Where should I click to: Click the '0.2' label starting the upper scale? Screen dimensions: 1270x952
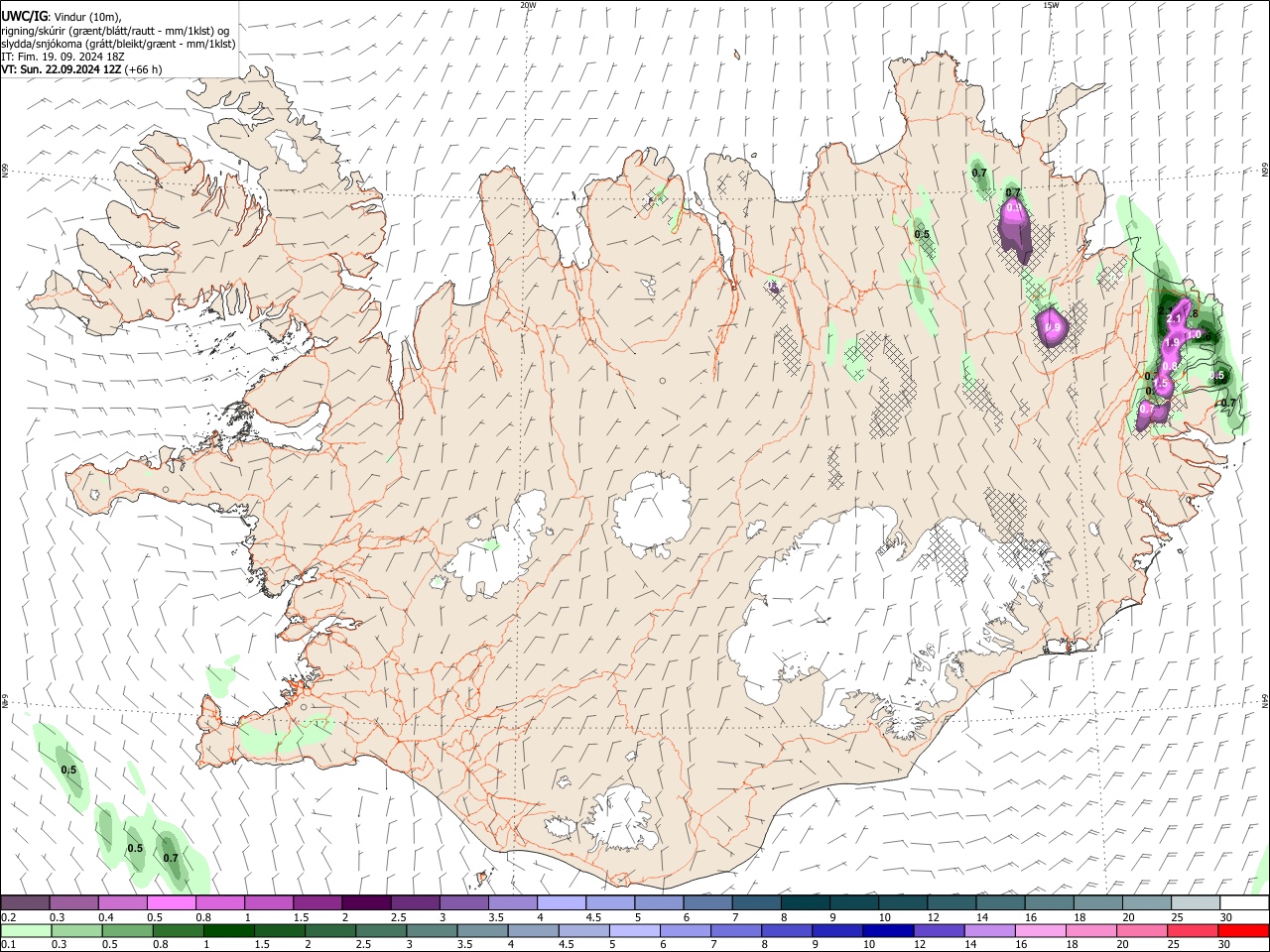coord(8,917)
